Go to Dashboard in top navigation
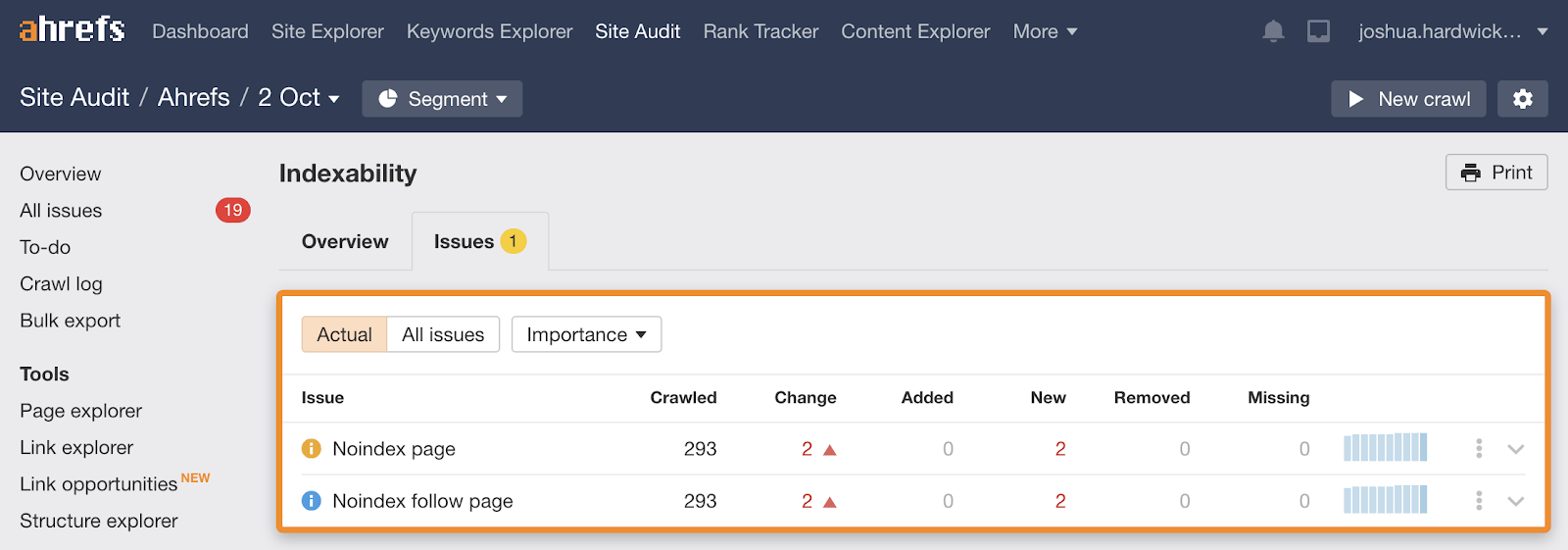This screenshot has width=1568, height=550. click(200, 31)
